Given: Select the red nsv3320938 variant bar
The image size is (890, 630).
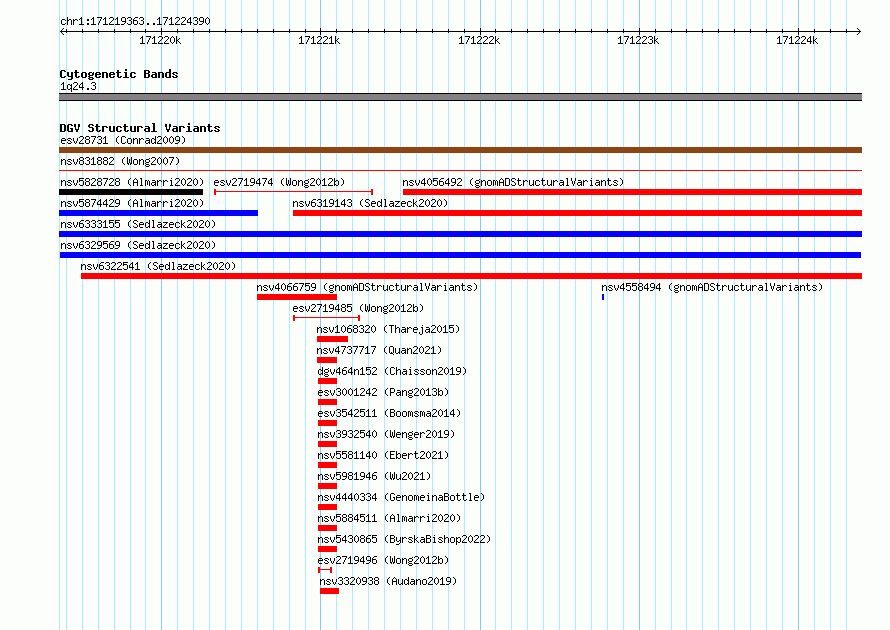Looking at the screenshot, I should point(329,591).
